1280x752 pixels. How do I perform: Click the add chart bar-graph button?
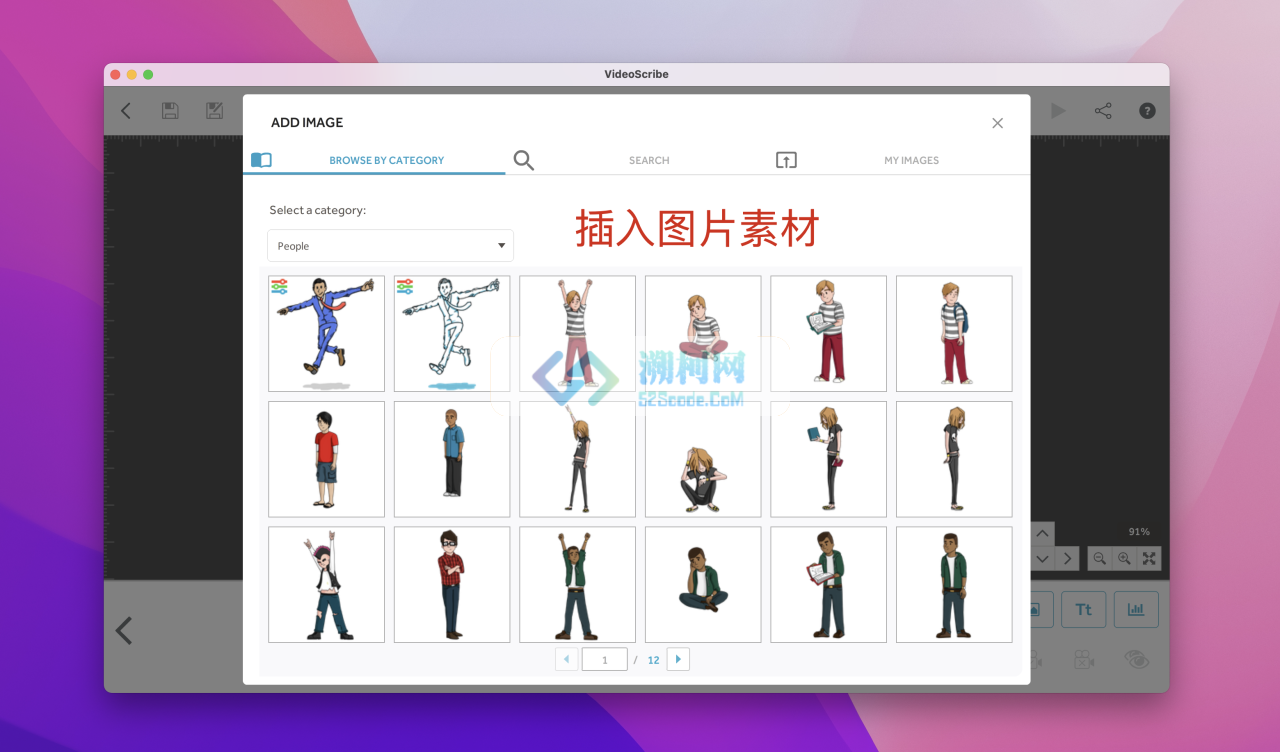click(x=1136, y=609)
